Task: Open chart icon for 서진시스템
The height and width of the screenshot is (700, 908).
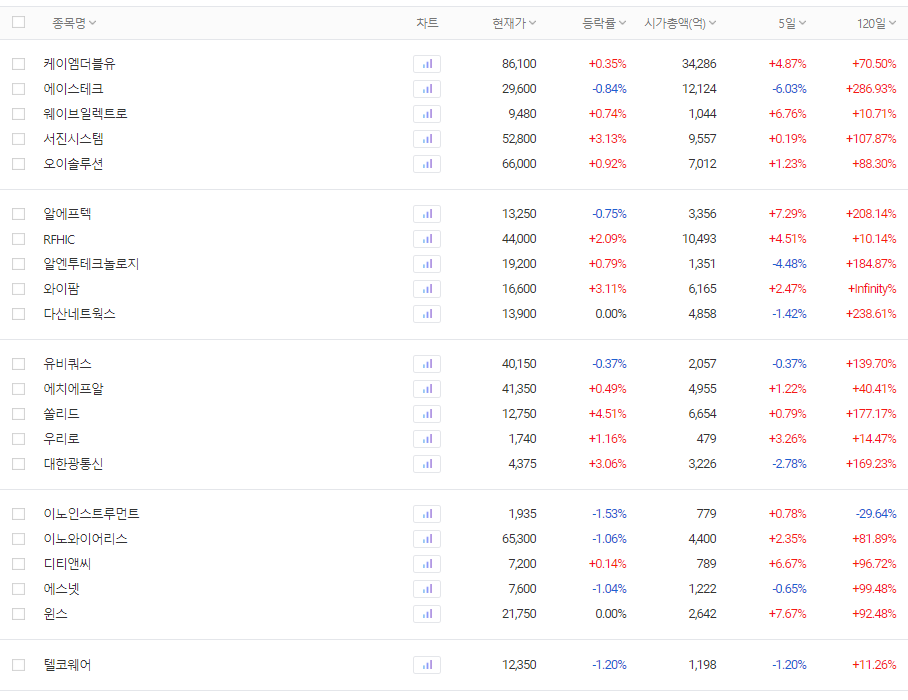Action: coord(427,139)
